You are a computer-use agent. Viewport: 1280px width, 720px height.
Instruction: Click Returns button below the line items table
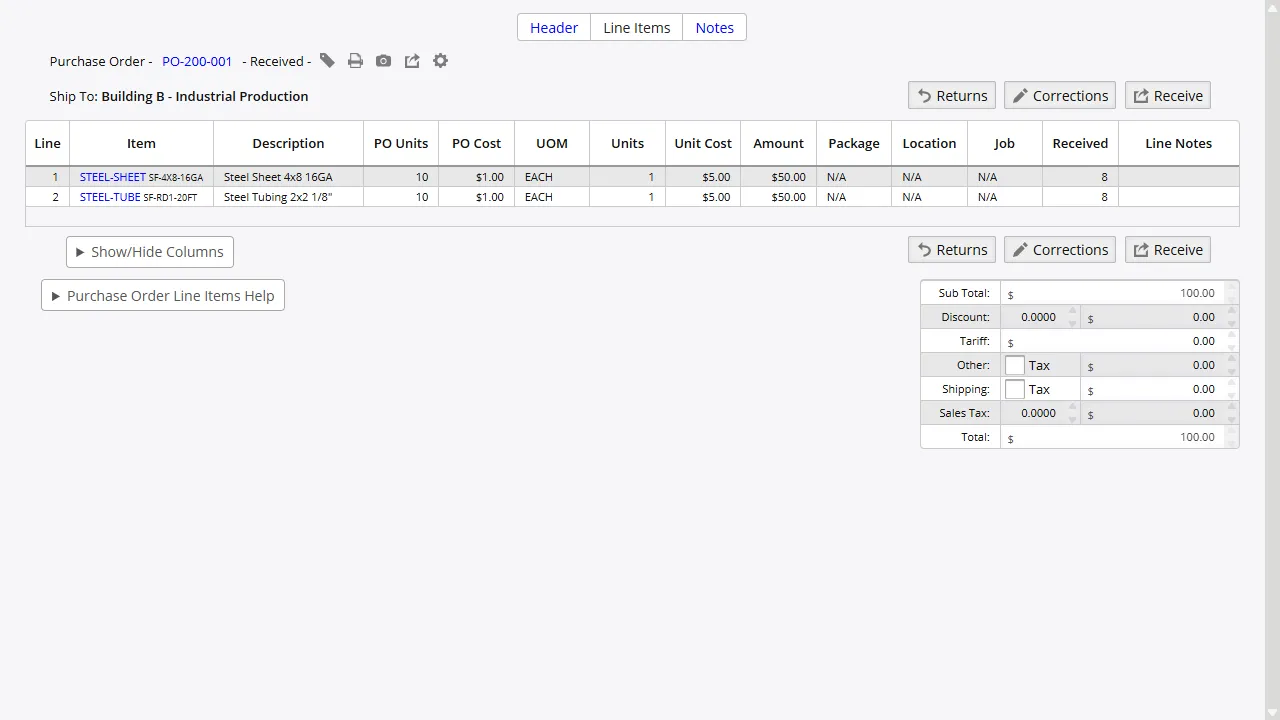coord(952,250)
